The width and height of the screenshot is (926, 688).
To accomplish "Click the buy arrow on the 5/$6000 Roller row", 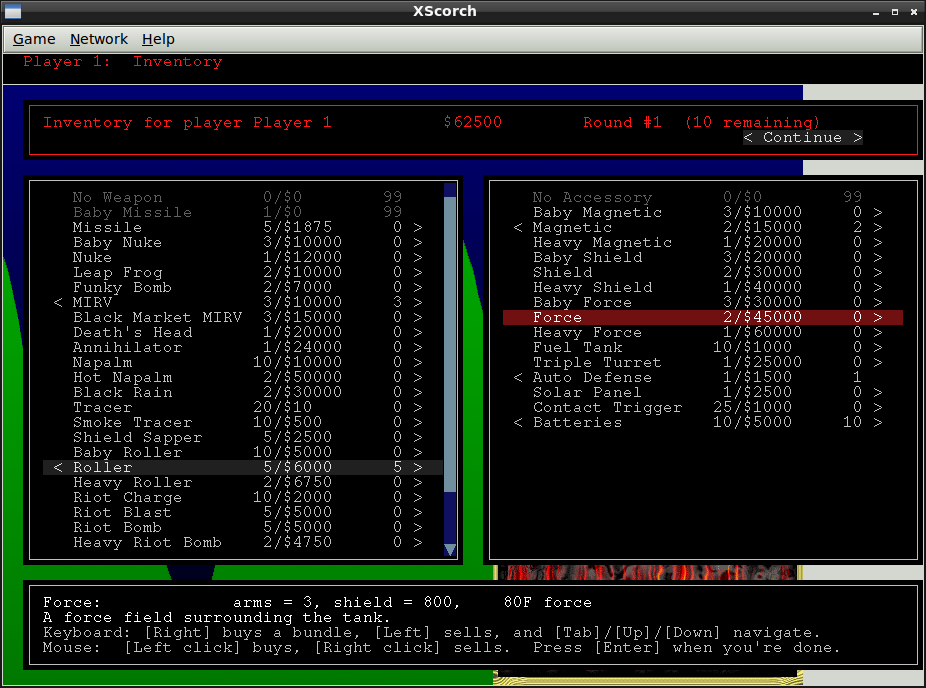I will pos(418,467).
